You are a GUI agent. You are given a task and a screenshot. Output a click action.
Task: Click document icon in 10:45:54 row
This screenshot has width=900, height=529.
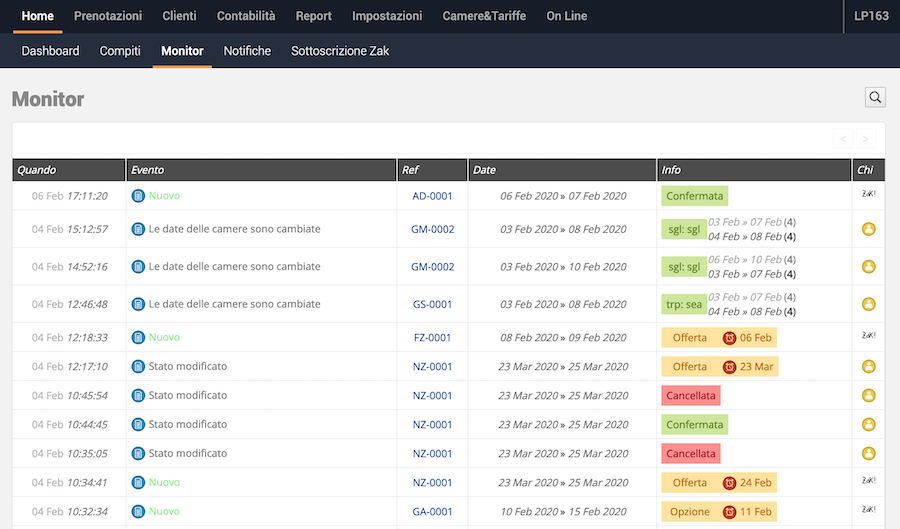(138, 395)
